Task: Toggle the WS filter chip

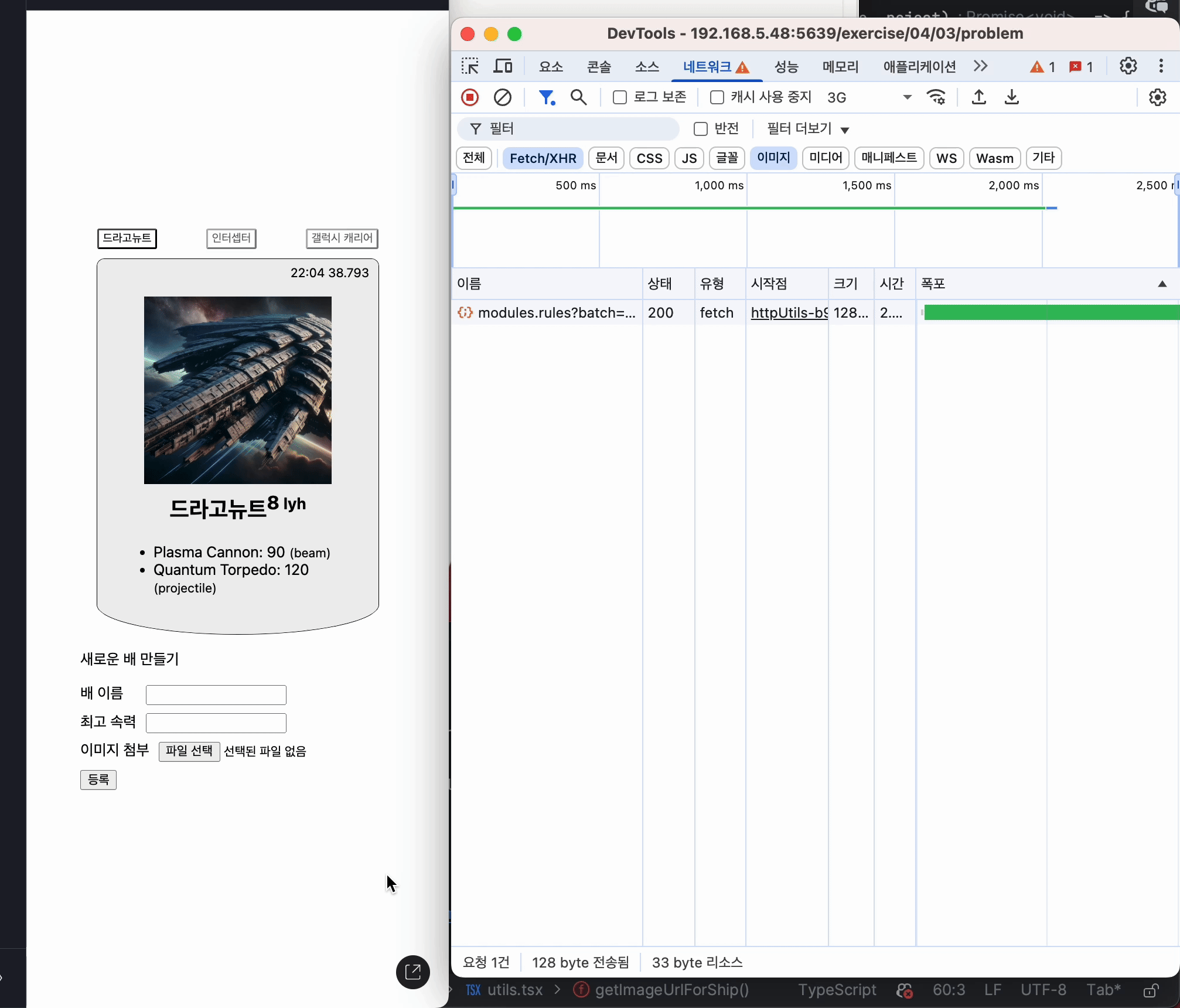Action: click(947, 158)
